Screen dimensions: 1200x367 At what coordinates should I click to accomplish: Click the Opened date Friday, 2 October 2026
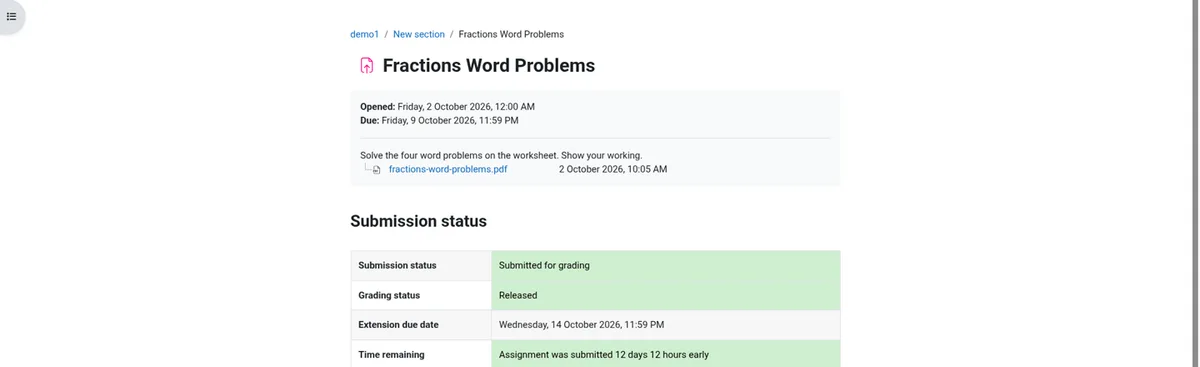click(466, 106)
